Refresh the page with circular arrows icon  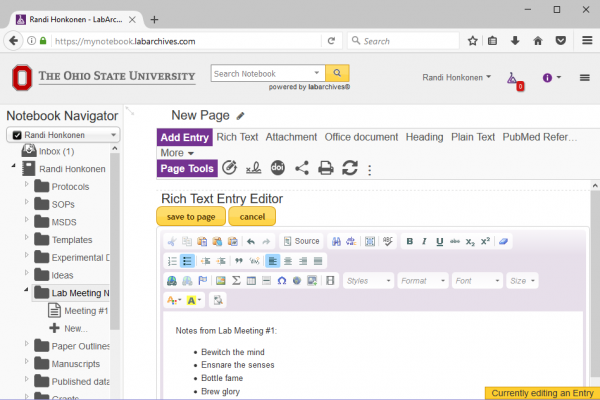click(x=350, y=168)
